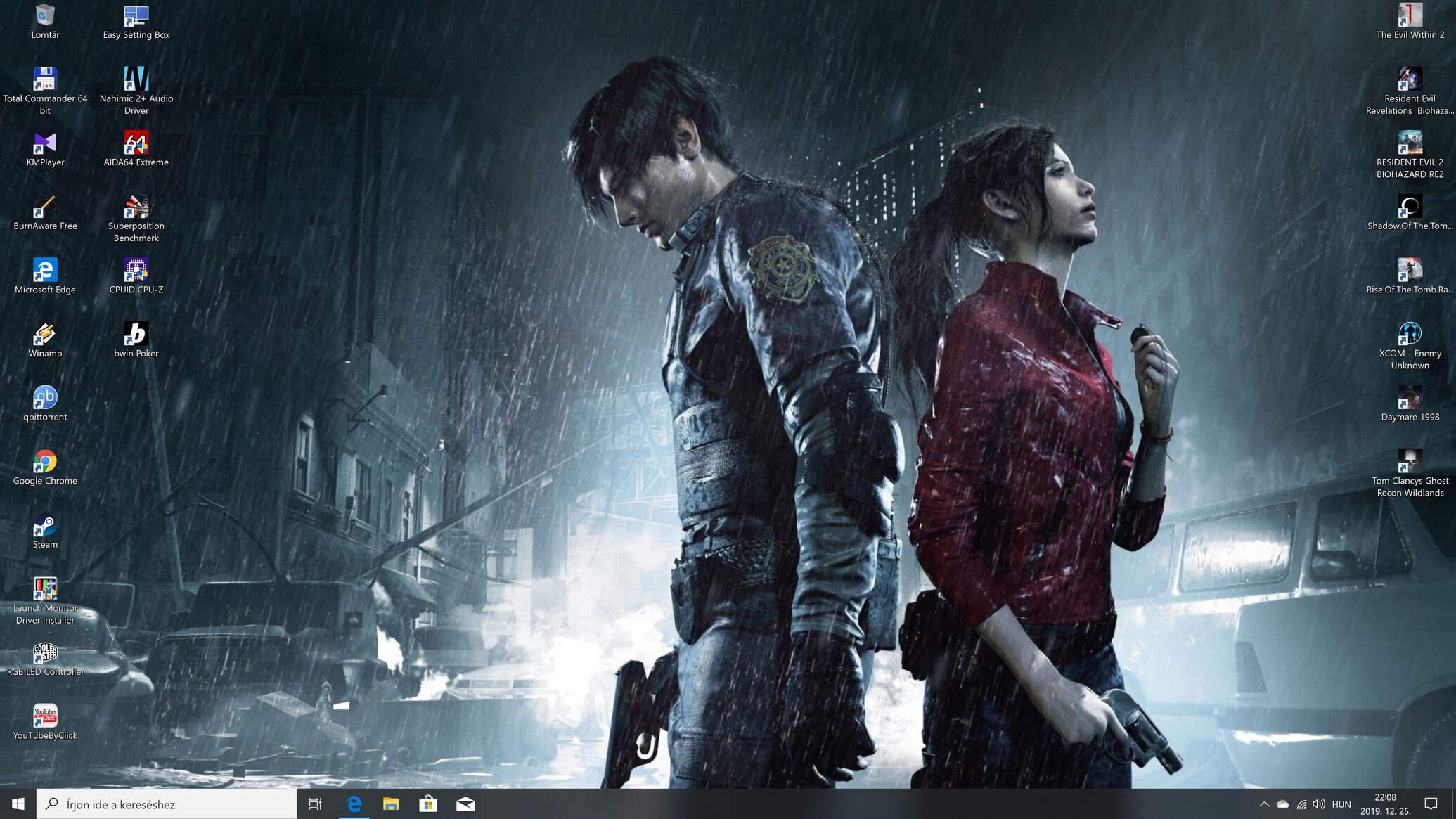Open Tom Clancys Ghost Recon Wildlands shortcut

(x=1410, y=473)
